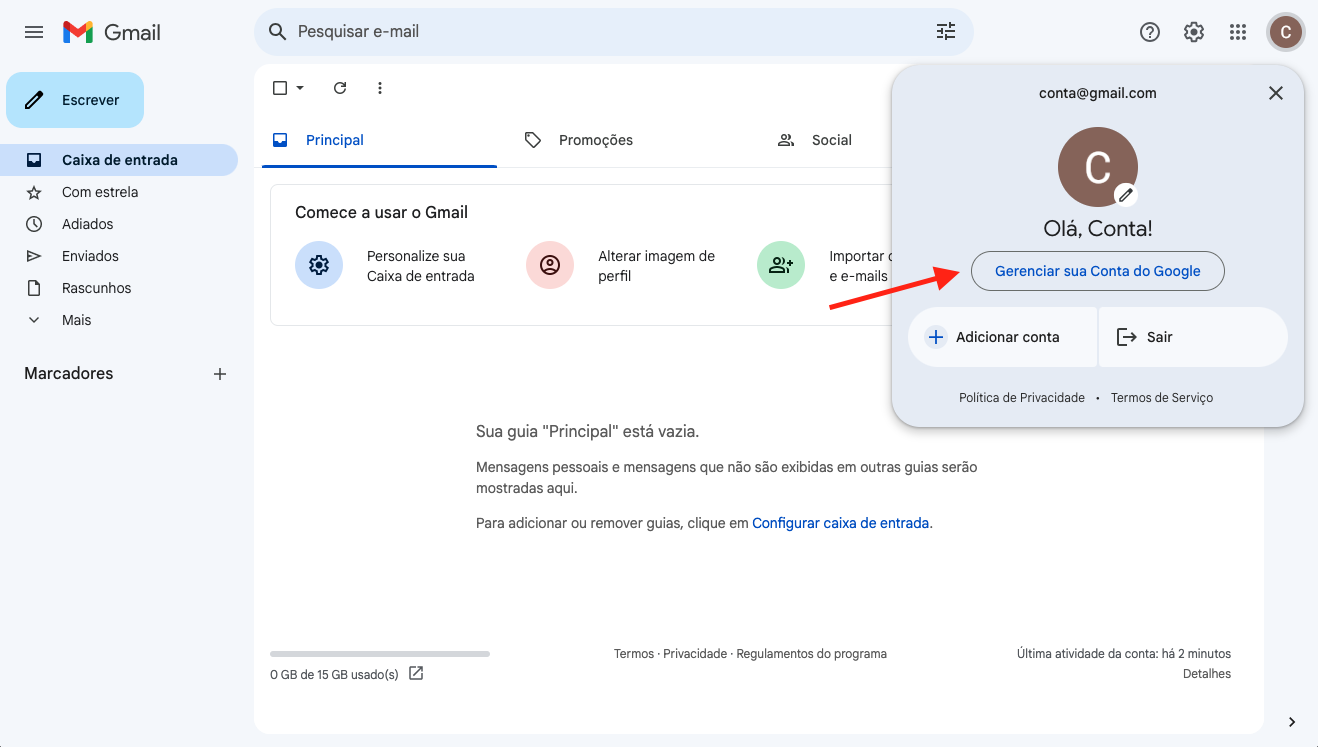
Task: Click the account avatar in top bar
Action: pos(1285,32)
